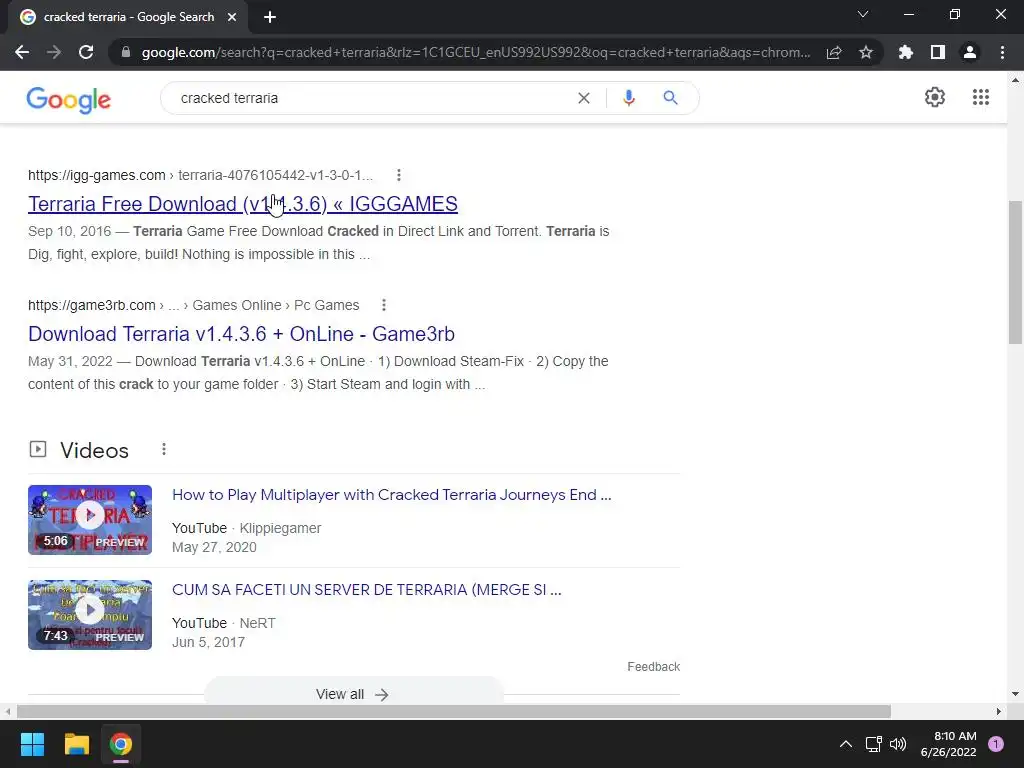Open Videos section options menu
Screen dimensions: 1024x768
tap(164, 449)
